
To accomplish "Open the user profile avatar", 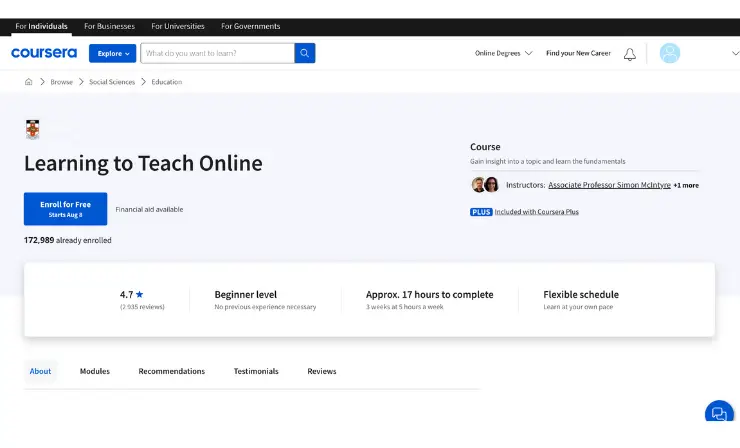I will click(670, 53).
